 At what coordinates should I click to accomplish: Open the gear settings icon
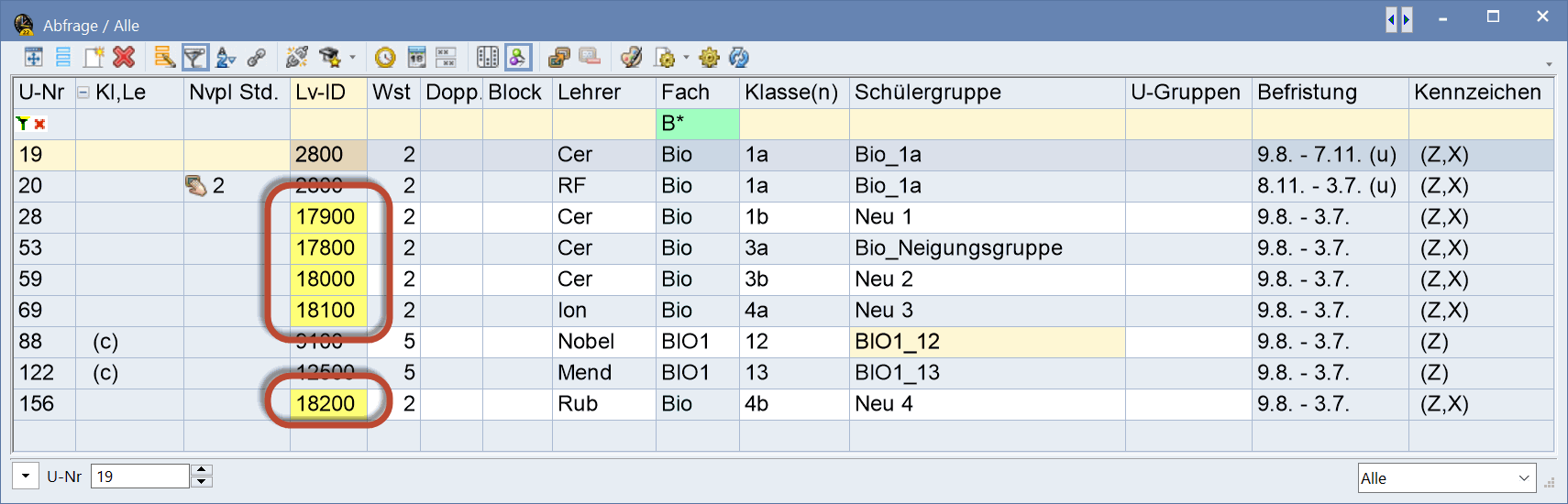pyautogui.click(x=709, y=58)
